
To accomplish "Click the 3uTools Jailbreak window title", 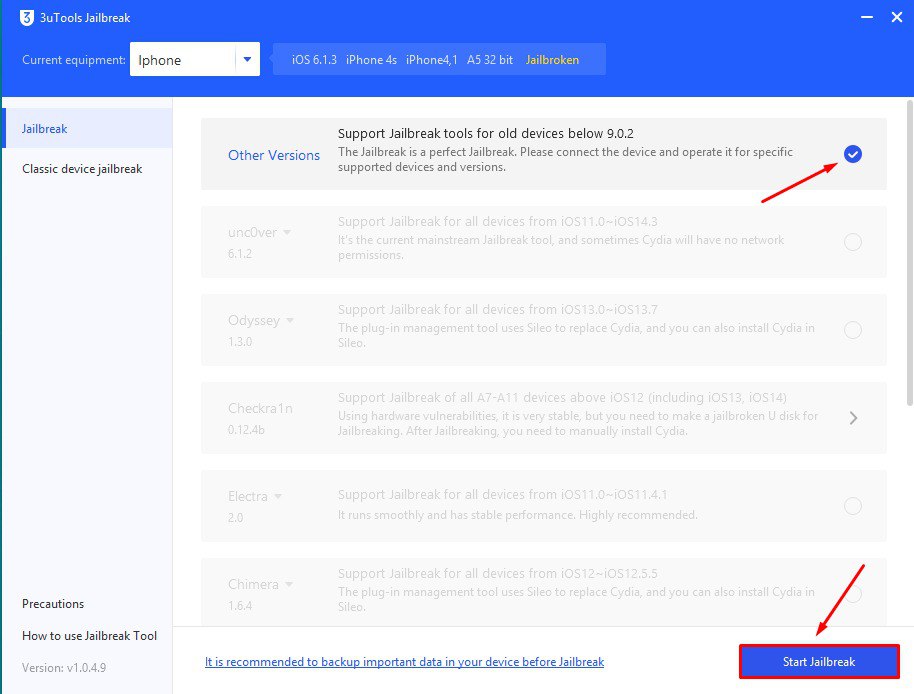I will (x=85, y=17).
